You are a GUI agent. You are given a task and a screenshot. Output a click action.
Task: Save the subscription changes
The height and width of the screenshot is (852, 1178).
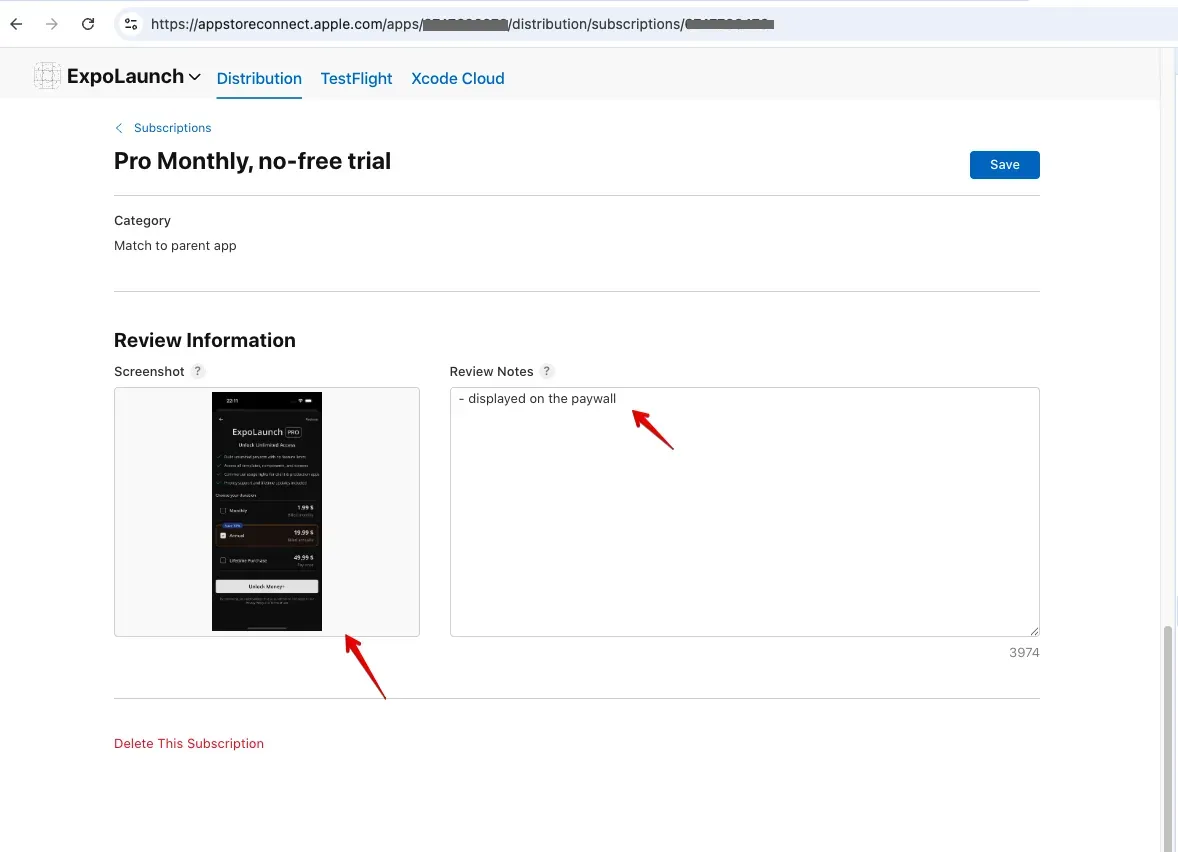tap(1004, 165)
